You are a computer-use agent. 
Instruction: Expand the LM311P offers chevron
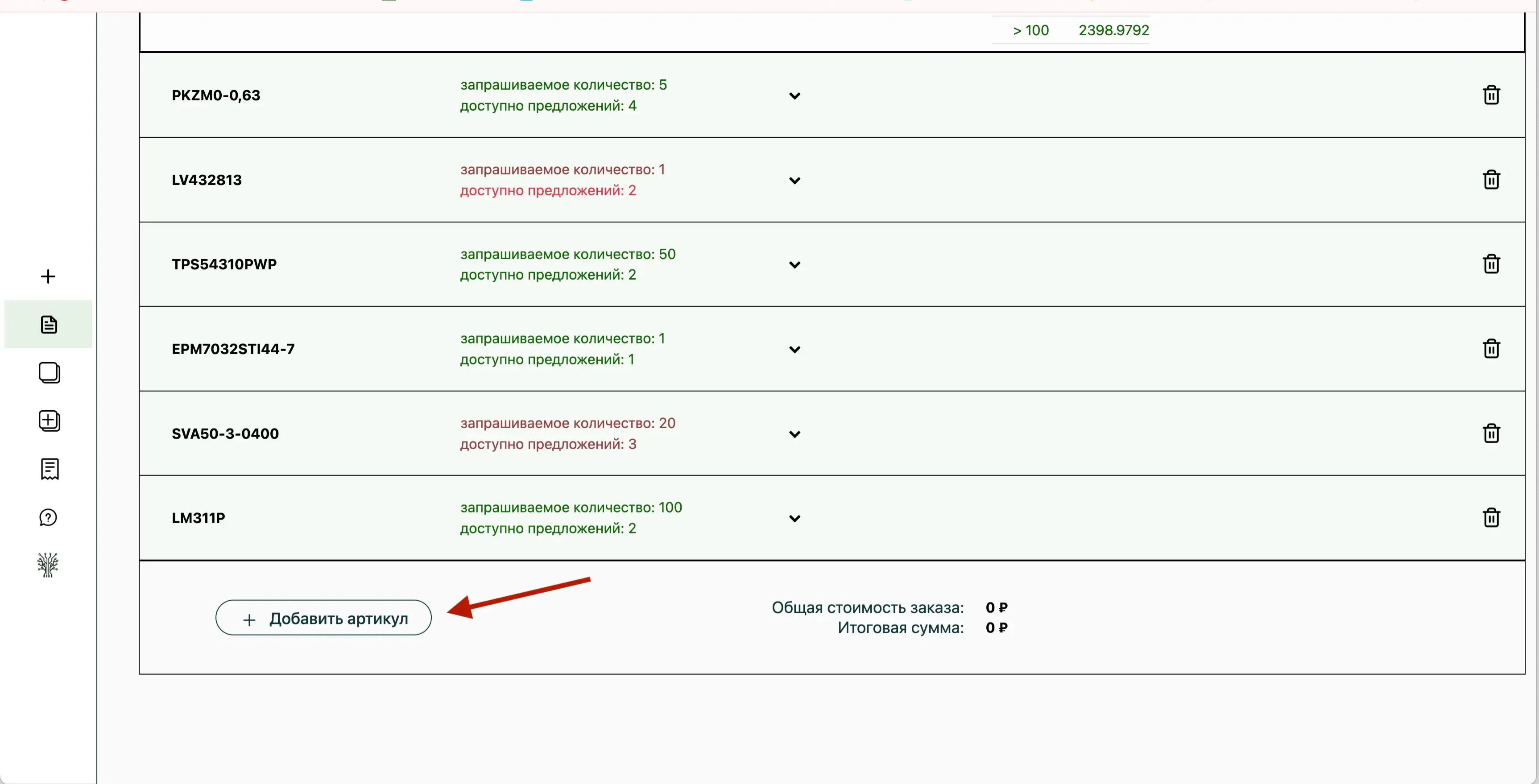794,519
